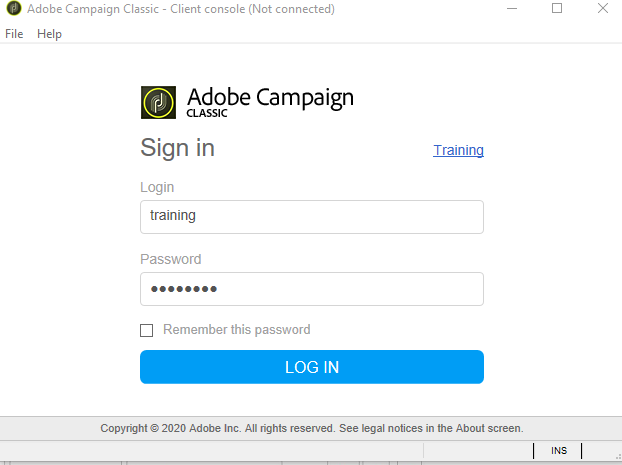Click into the Password field
The image size is (622, 465).
[x=312, y=289]
